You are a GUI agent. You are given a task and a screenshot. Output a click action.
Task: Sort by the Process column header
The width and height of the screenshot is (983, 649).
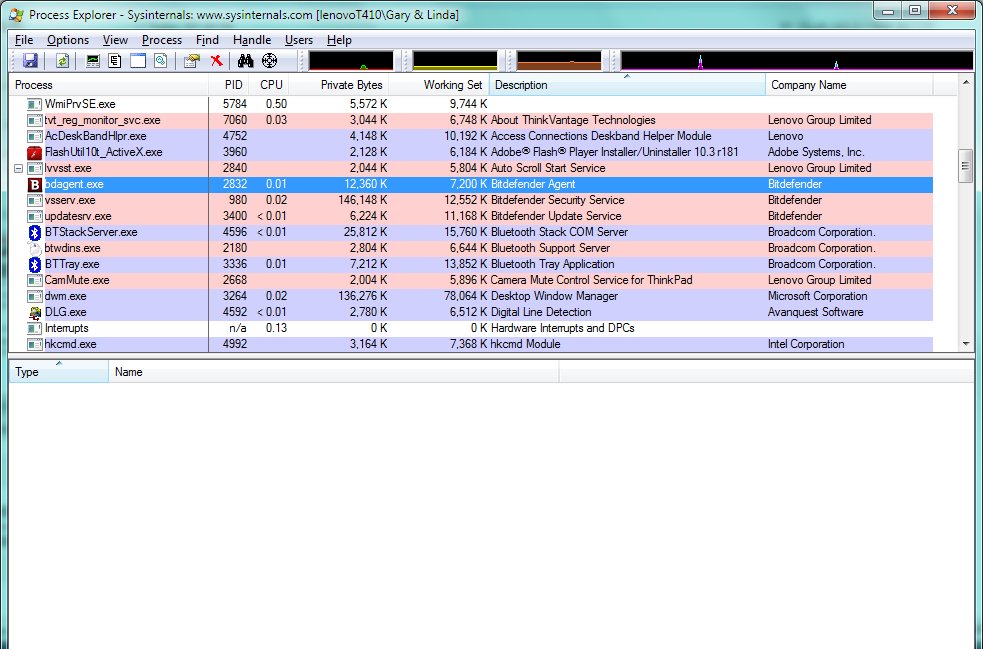pyautogui.click(x=108, y=85)
